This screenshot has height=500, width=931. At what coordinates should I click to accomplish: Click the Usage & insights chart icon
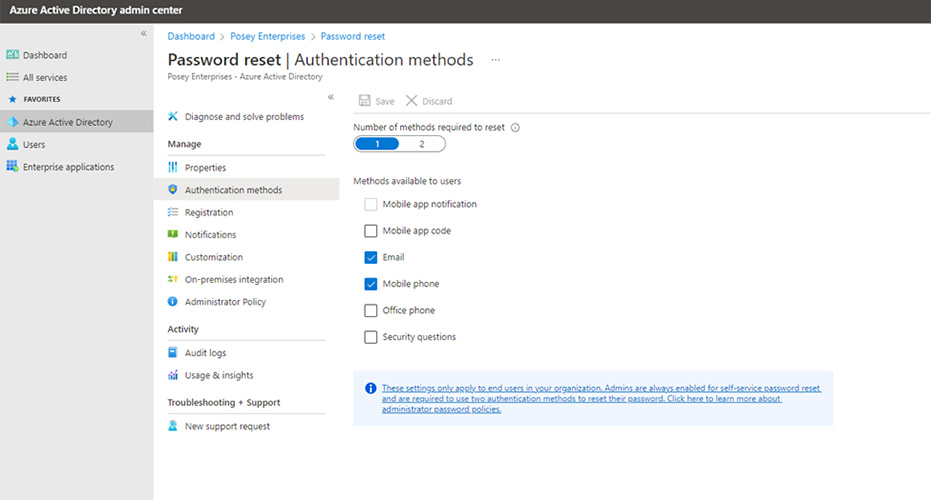pyautogui.click(x=173, y=375)
